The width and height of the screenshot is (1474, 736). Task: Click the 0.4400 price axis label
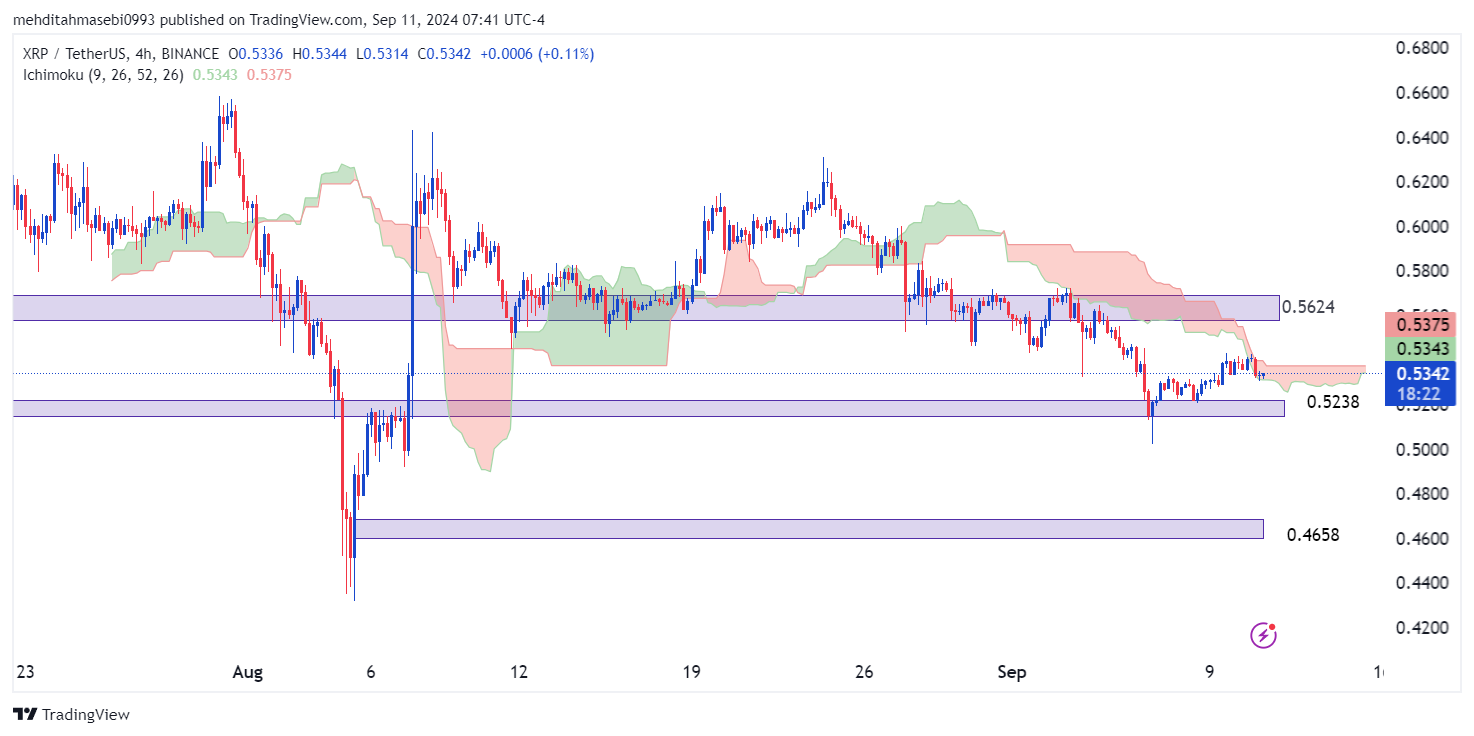(x=1422, y=583)
